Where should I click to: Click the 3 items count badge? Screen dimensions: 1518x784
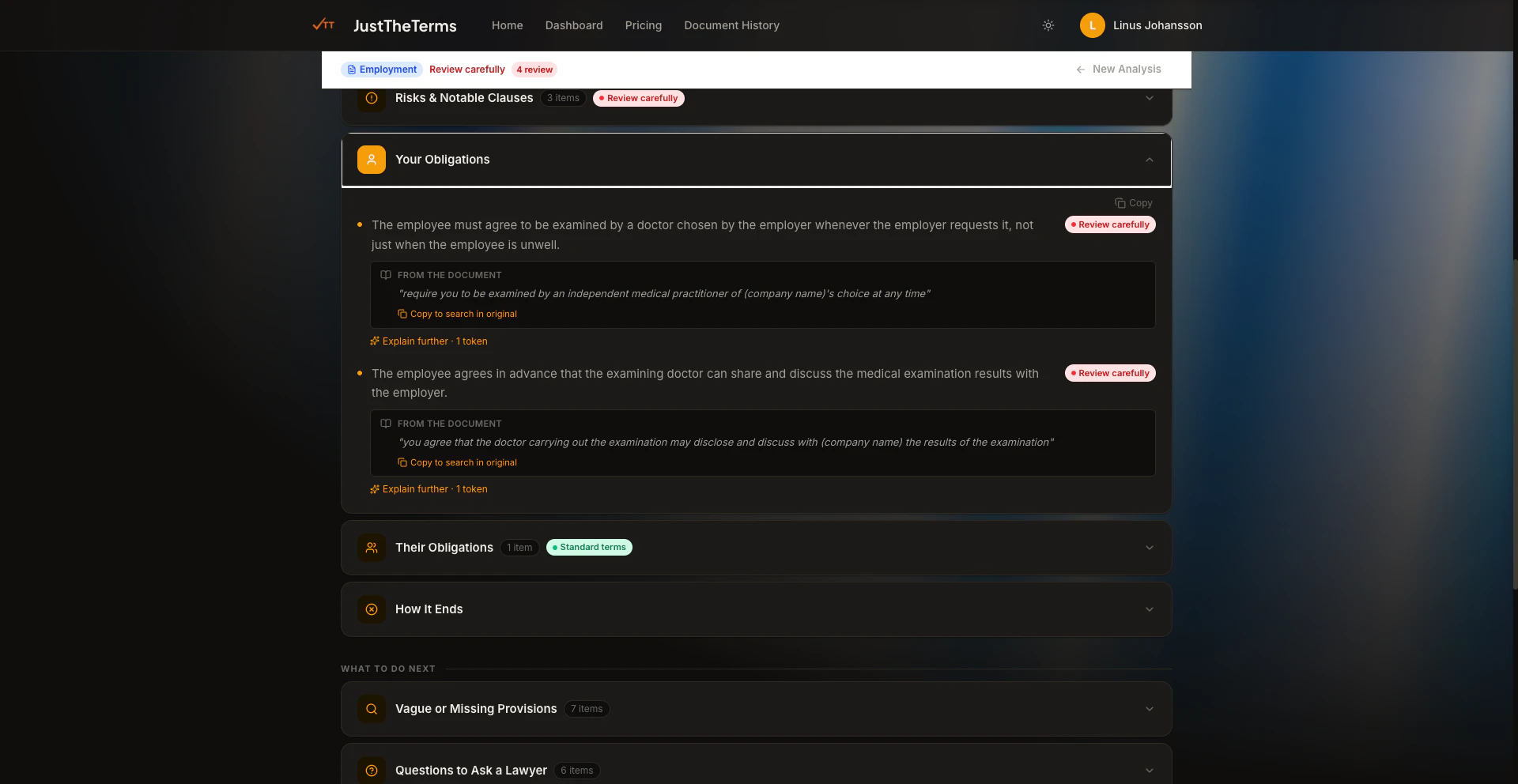pos(563,98)
